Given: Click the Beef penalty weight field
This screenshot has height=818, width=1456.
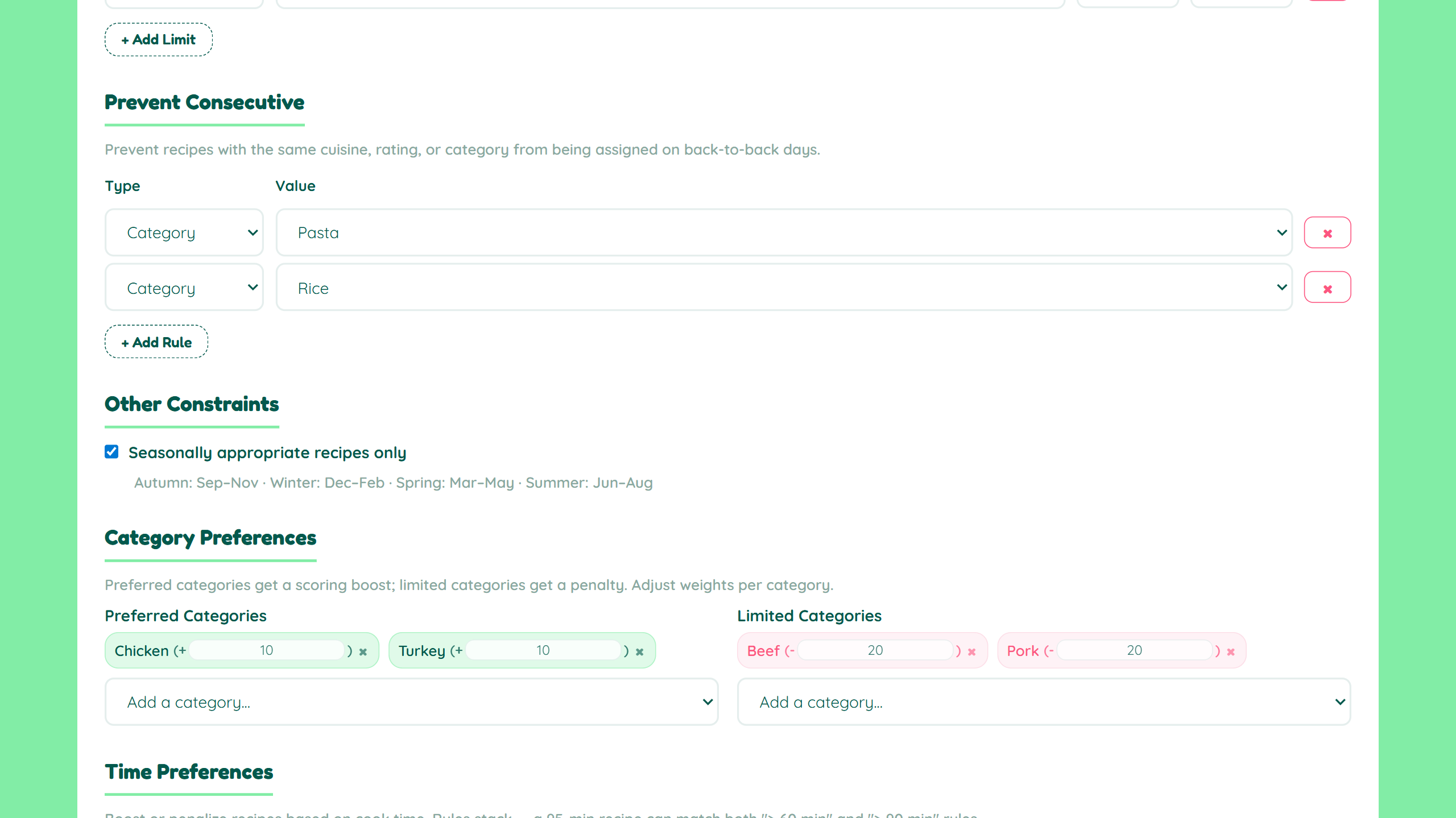Looking at the screenshot, I should pyautogui.click(x=876, y=650).
